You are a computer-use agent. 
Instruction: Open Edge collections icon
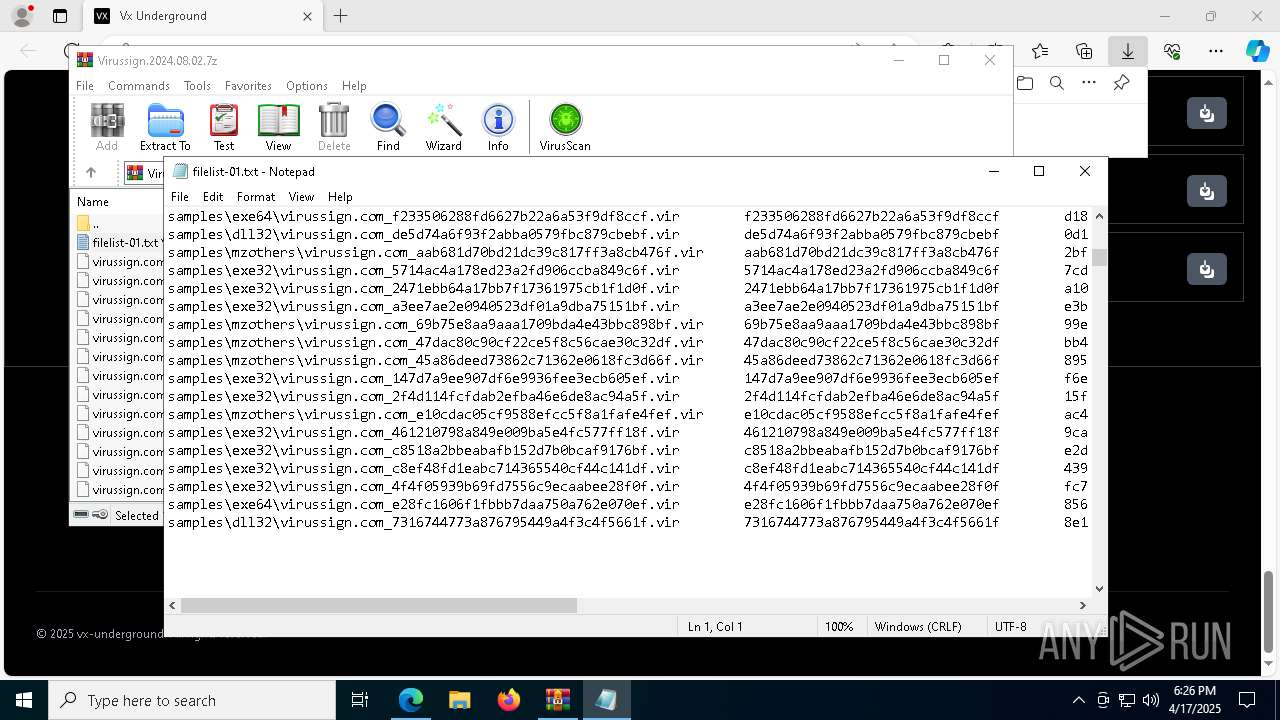(1084, 51)
